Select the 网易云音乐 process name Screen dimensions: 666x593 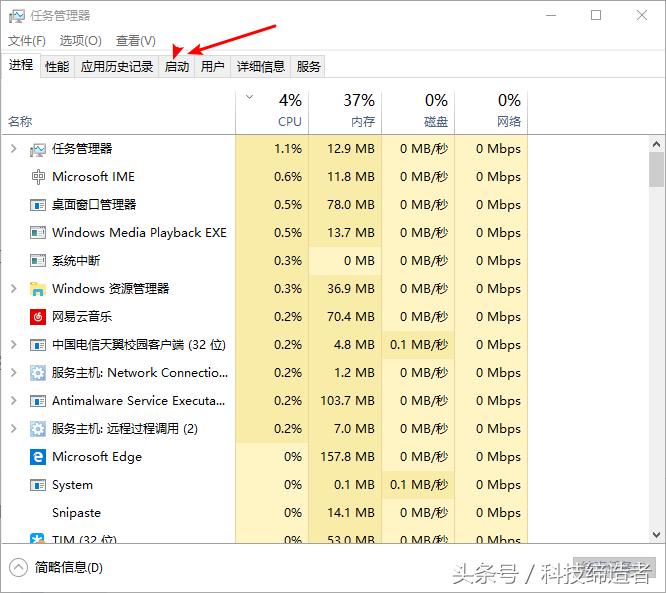(x=82, y=316)
